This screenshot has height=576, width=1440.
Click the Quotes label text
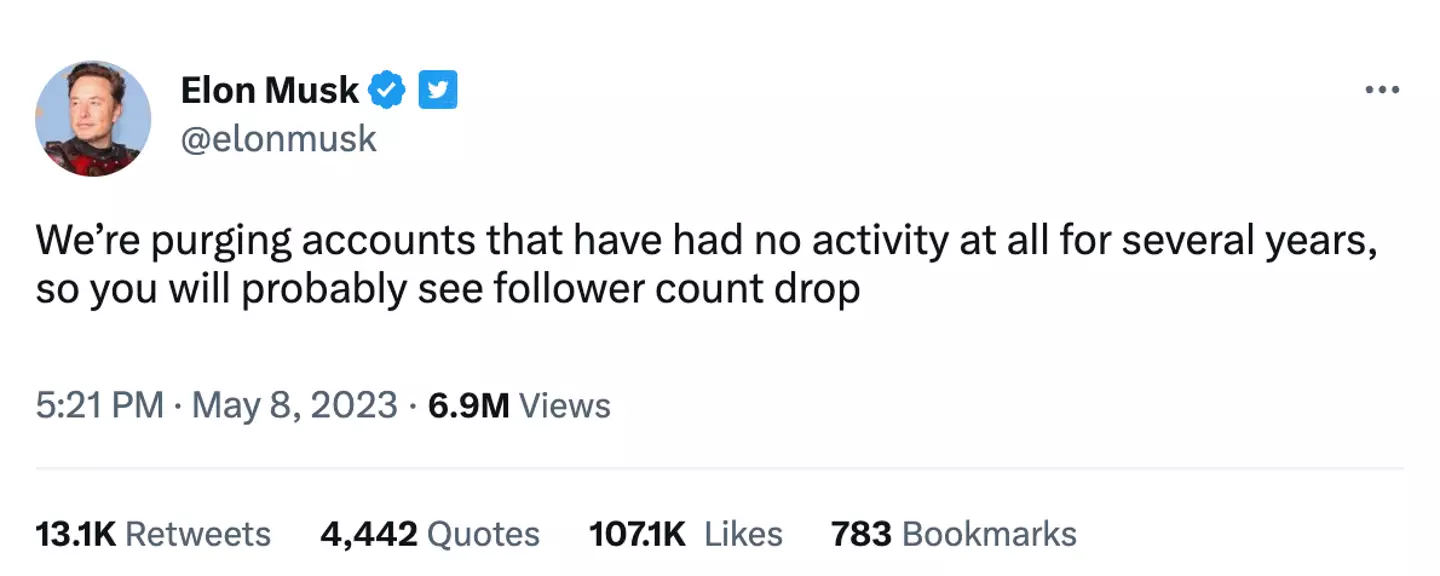[483, 534]
